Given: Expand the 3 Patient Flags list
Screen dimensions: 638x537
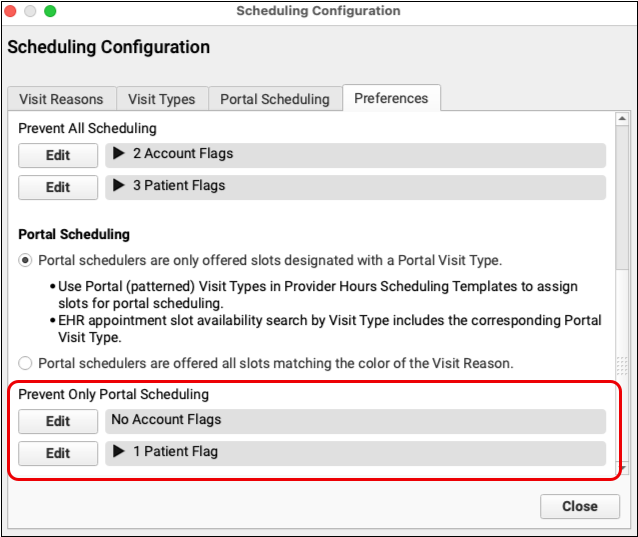Looking at the screenshot, I should 119,186.
